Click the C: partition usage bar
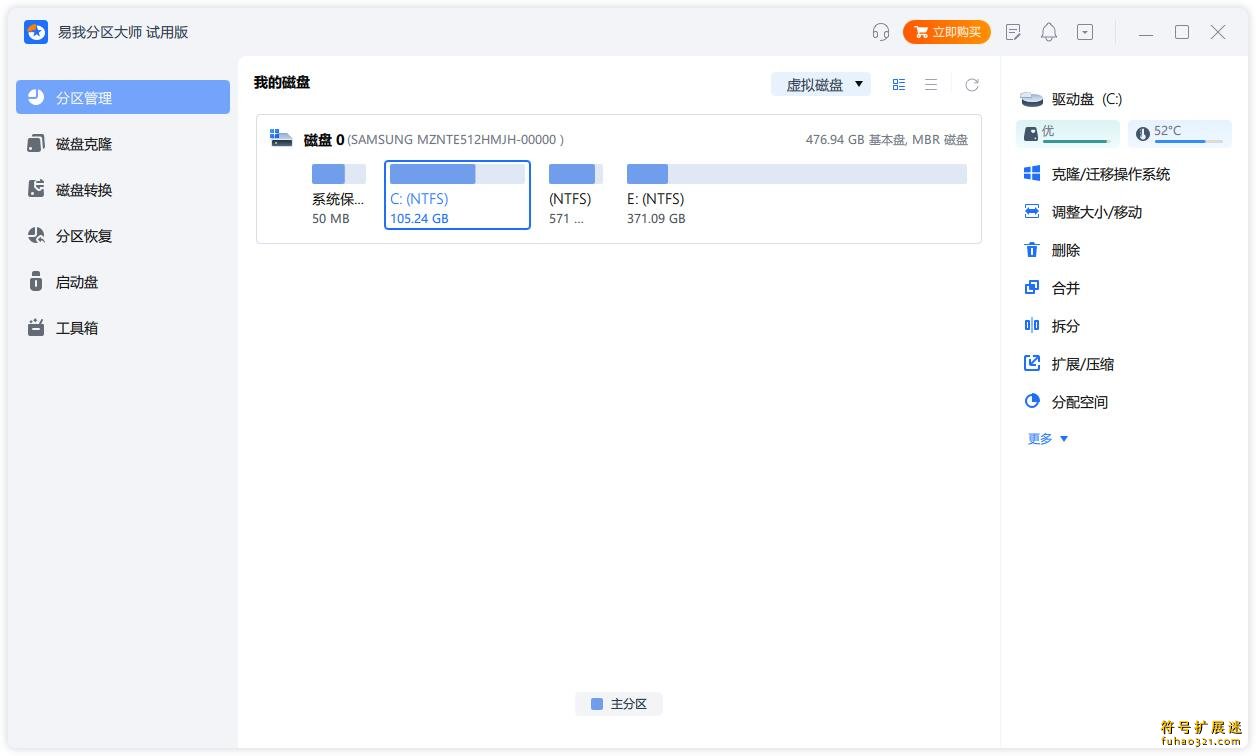 pos(457,174)
